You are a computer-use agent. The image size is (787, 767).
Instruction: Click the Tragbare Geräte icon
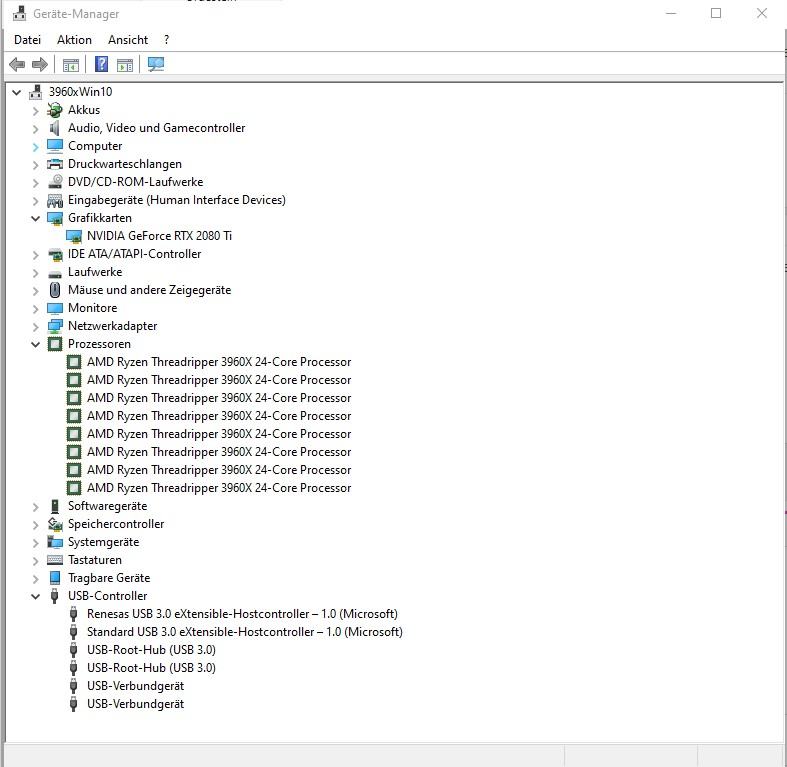[55, 578]
